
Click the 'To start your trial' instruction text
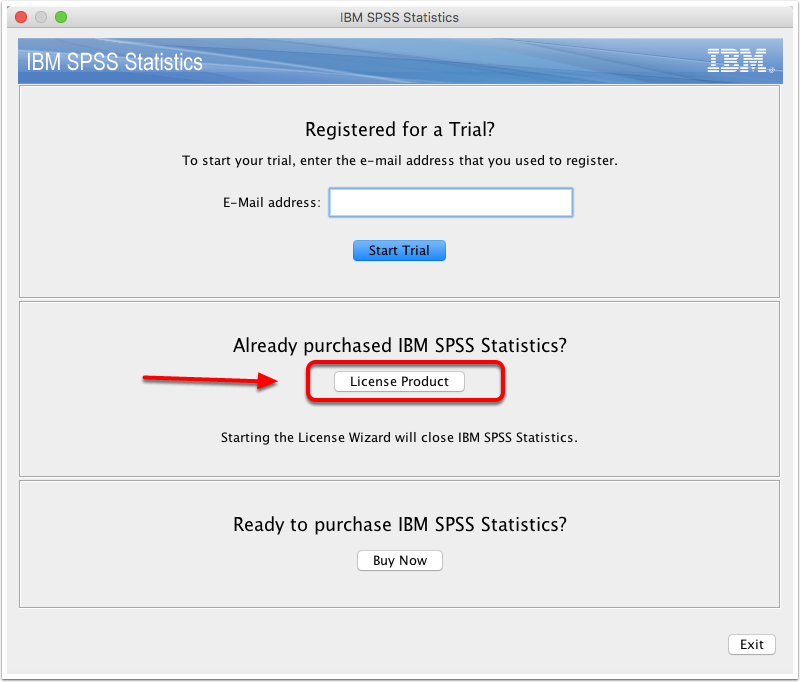[x=399, y=161]
